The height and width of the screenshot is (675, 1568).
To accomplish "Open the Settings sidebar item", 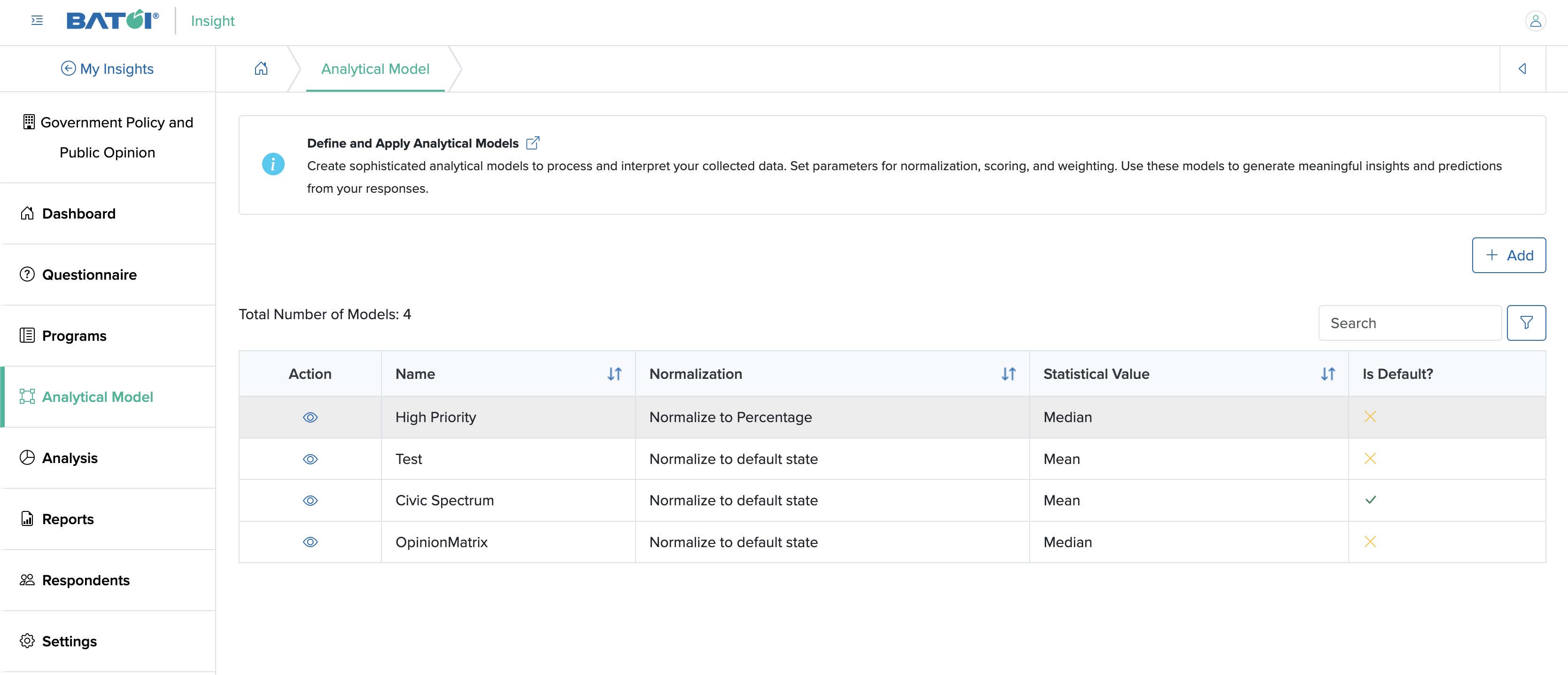I will click(x=108, y=642).
